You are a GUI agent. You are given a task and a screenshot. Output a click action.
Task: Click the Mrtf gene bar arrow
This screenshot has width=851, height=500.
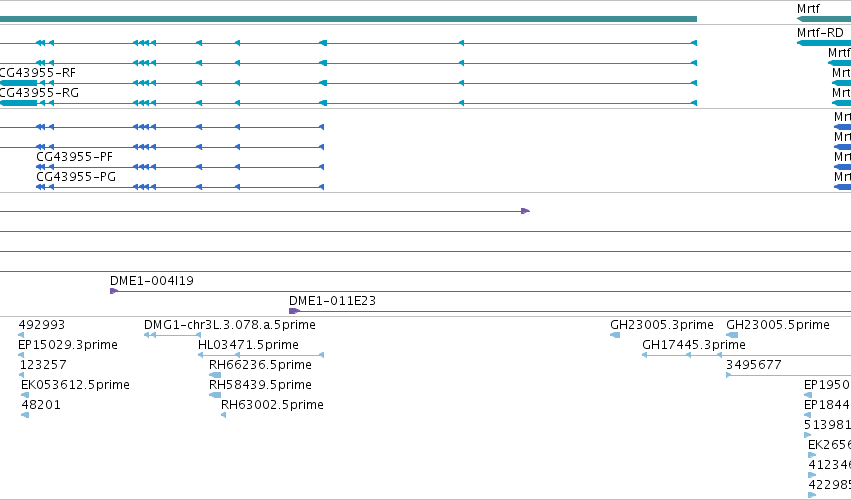824,19
